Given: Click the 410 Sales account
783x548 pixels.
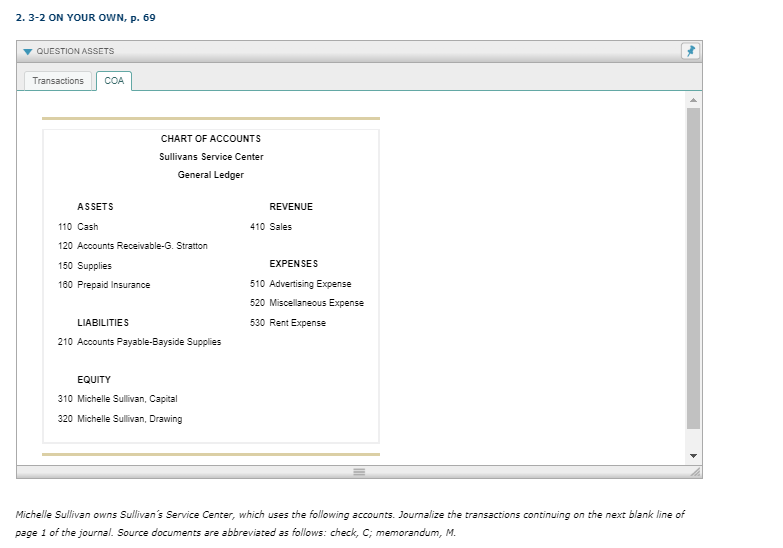Looking at the screenshot, I should click(x=271, y=227).
